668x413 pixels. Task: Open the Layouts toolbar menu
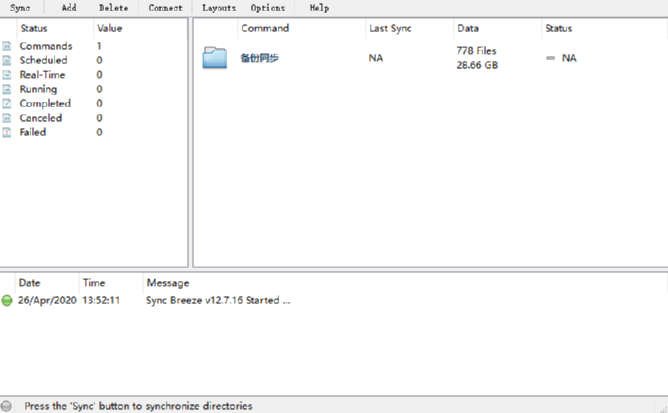coord(219,8)
